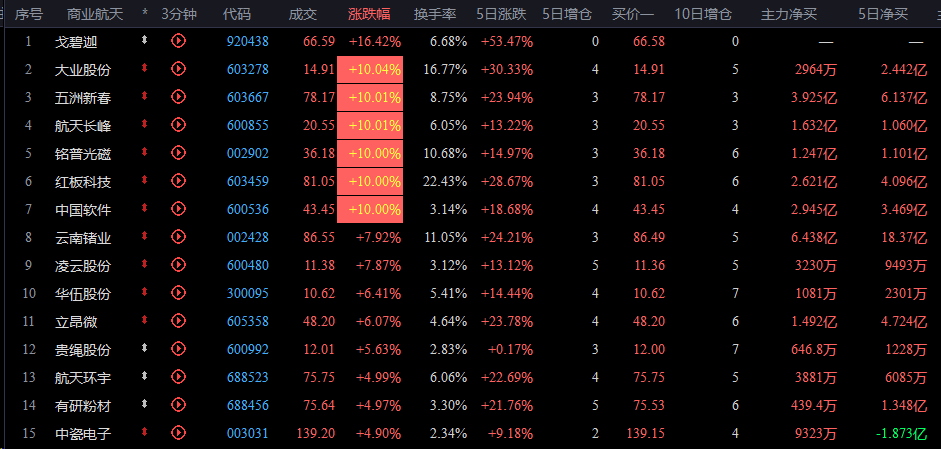
Task: Sort by 涨跌幅 column header
Action: pyautogui.click(x=369, y=14)
